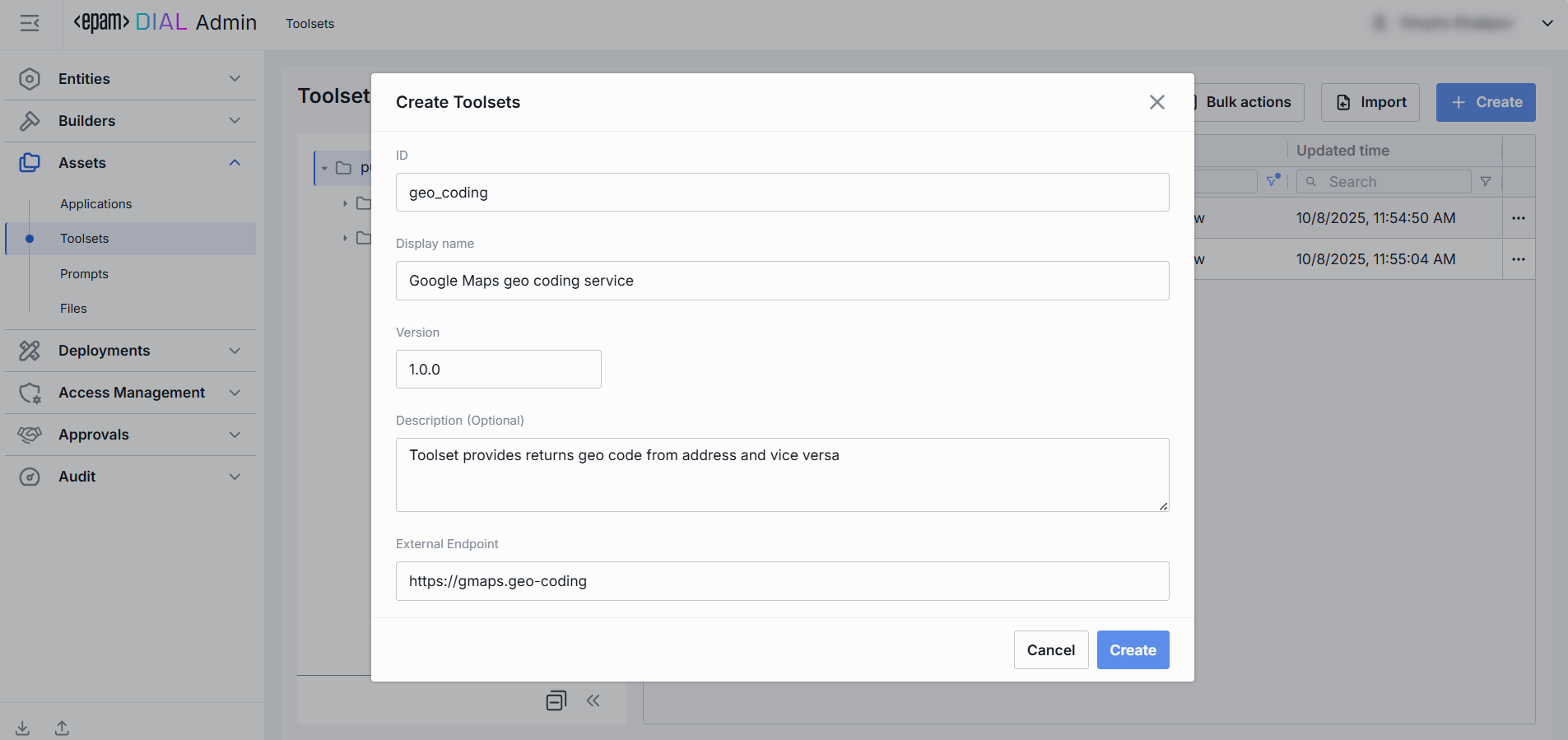This screenshot has height=740, width=1568.
Task: Click the collapse-all folders icon
Action: [x=556, y=700]
